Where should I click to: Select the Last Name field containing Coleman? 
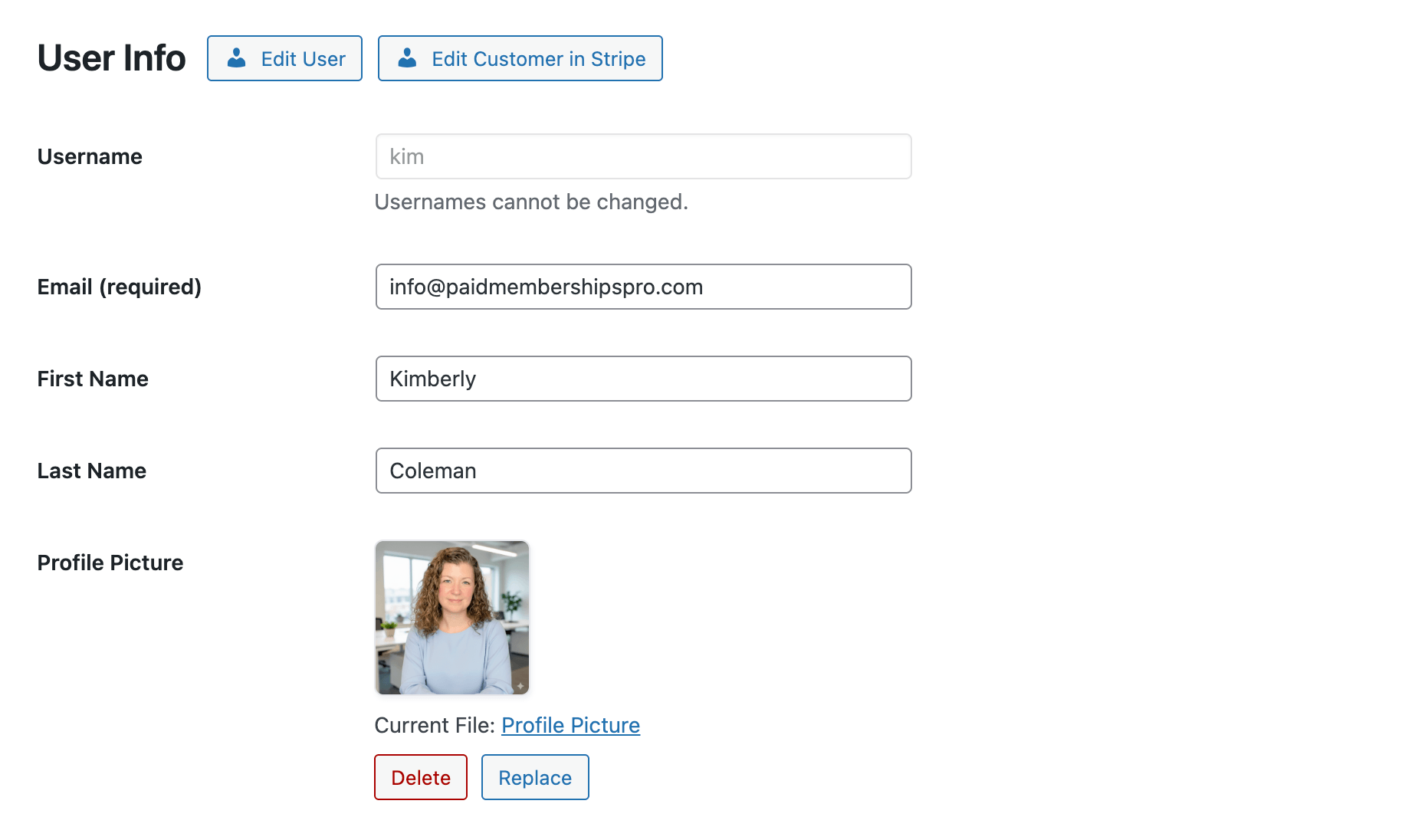[x=642, y=471]
